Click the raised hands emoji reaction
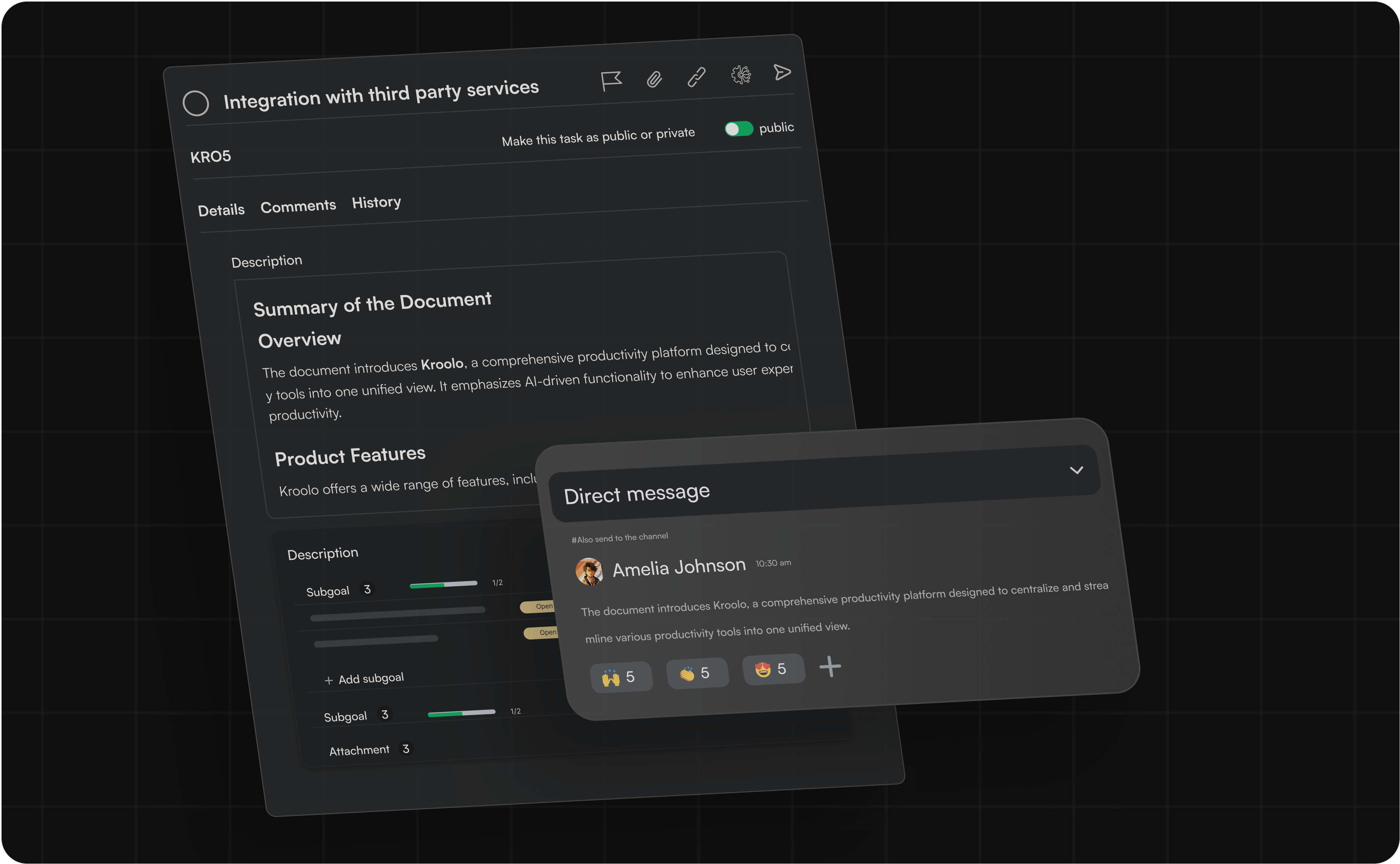The width and height of the screenshot is (1400, 864). pos(620,677)
